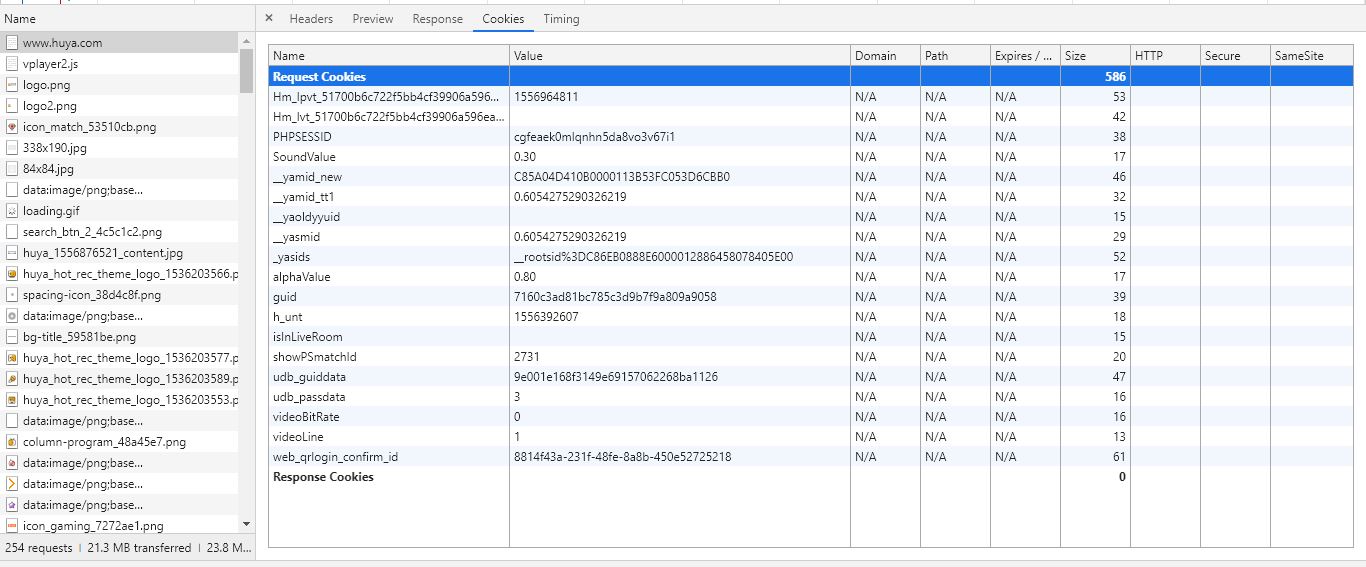The image size is (1366, 567).
Task: Switch to the Timing tab
Action: (x=561, y=19)
